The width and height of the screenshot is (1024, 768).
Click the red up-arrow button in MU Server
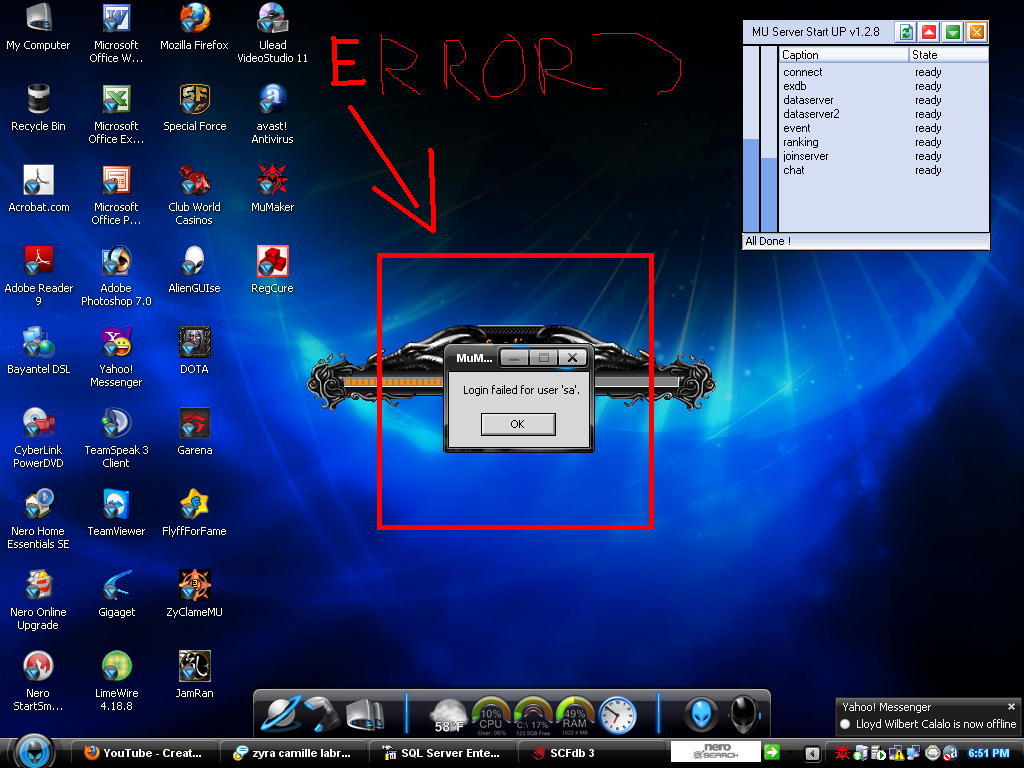tap(929, 32)
